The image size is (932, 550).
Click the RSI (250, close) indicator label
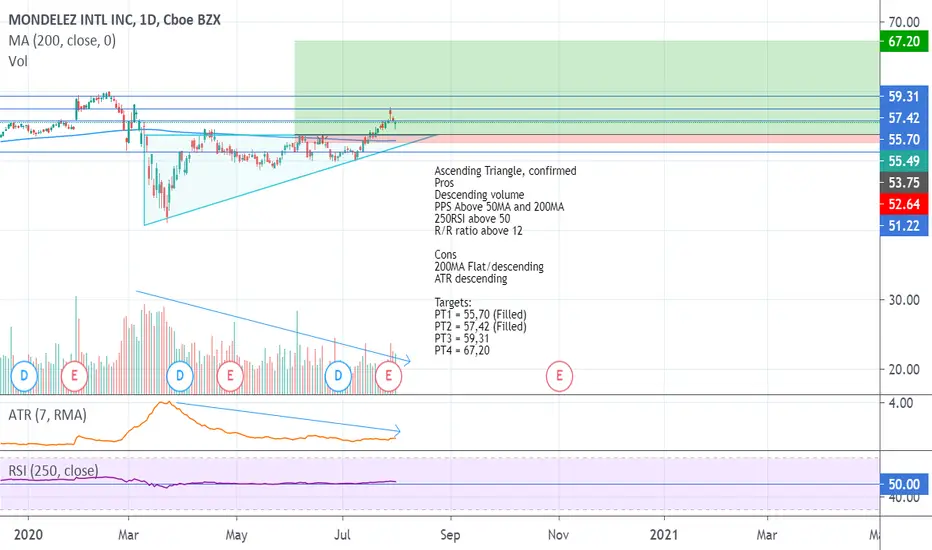pyautogui.click(x=53, y=470)
